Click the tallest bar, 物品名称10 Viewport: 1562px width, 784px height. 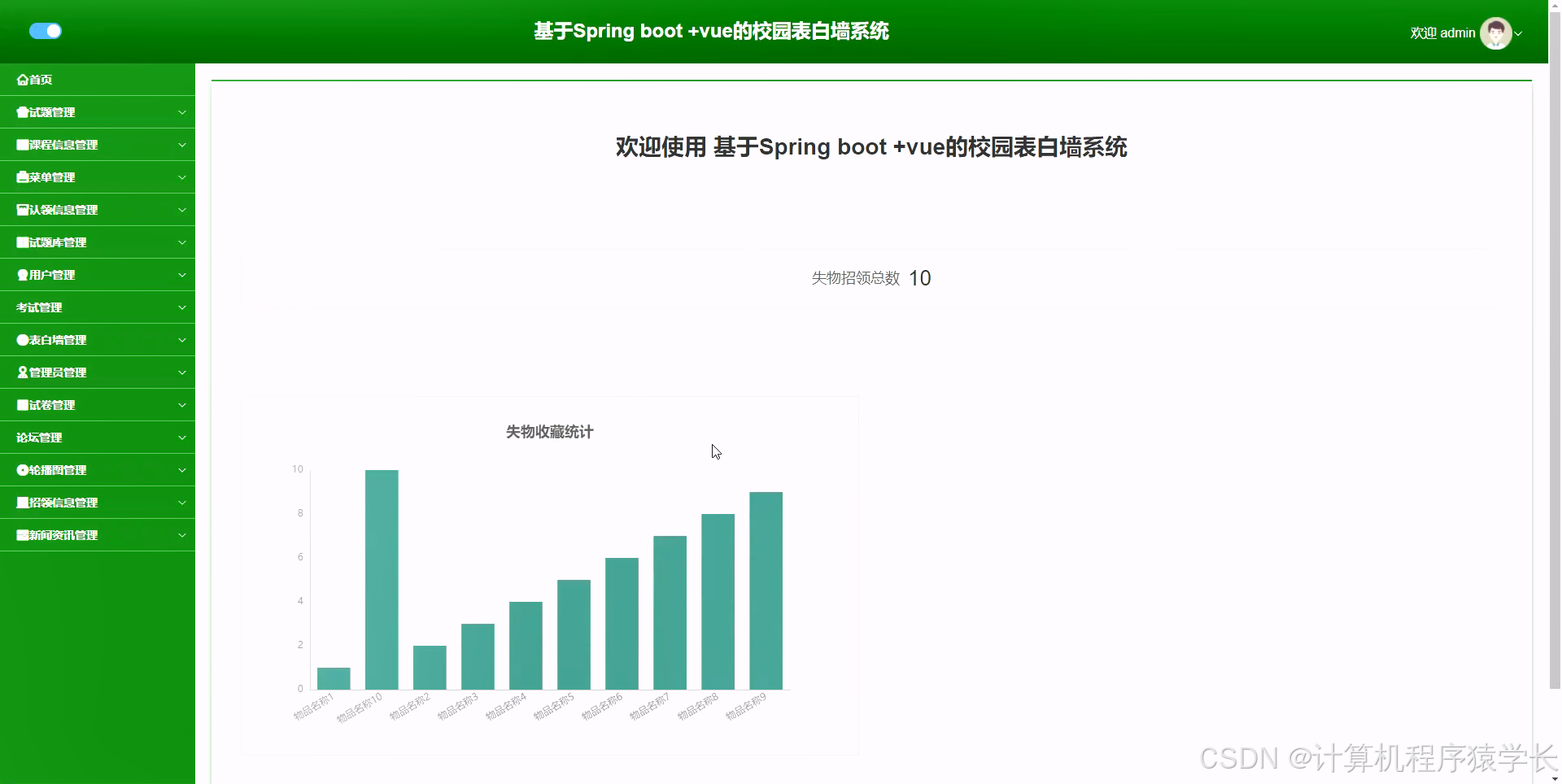pos(382,580)
